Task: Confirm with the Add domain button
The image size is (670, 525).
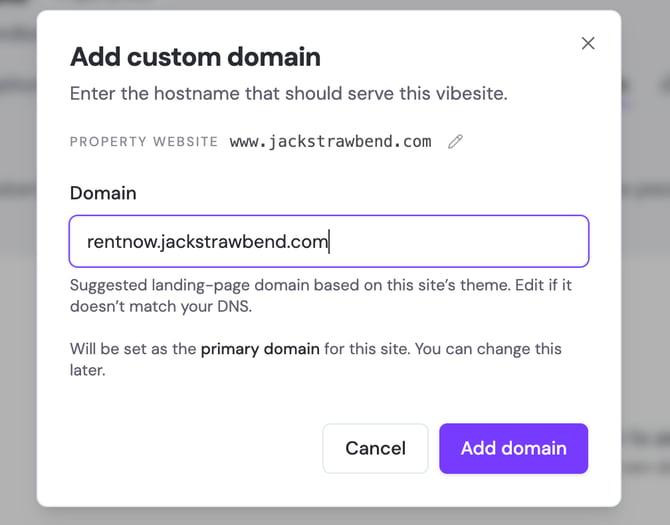Action: (514, 448)
